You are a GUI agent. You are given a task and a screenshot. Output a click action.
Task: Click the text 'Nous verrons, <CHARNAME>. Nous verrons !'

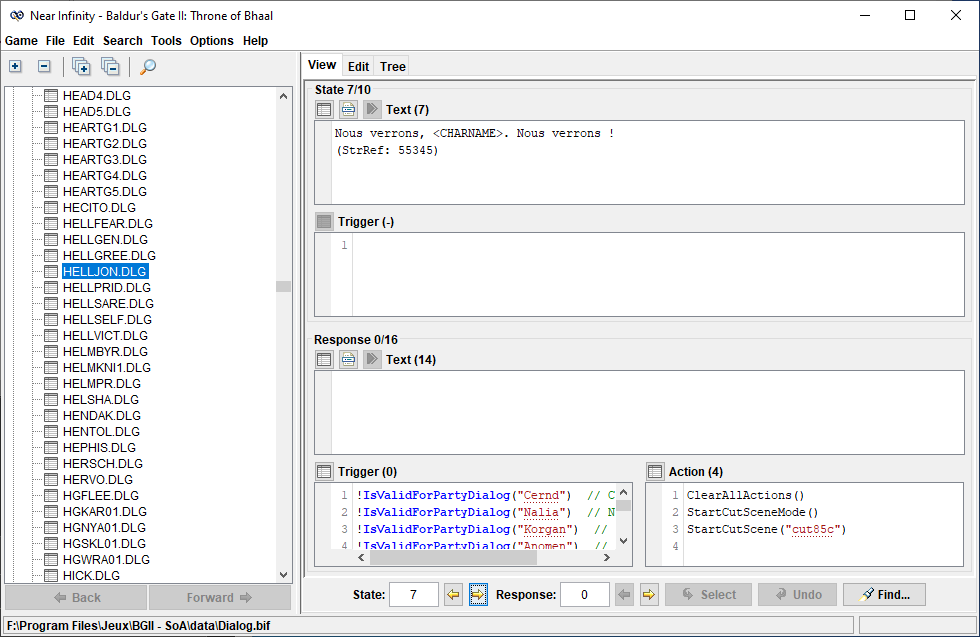[474, 133]
